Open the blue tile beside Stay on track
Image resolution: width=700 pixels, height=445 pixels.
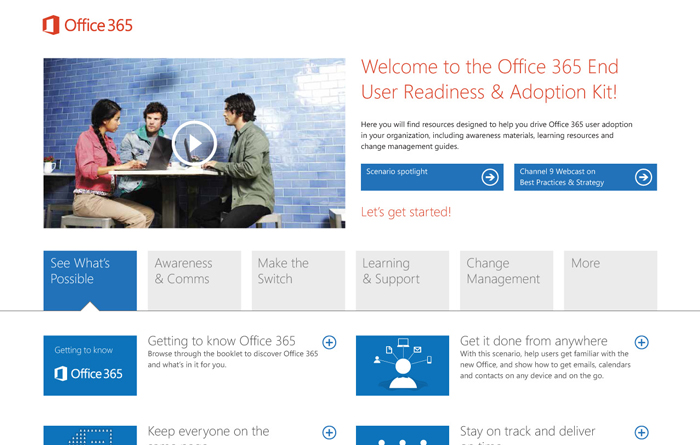tap(402, 435)
